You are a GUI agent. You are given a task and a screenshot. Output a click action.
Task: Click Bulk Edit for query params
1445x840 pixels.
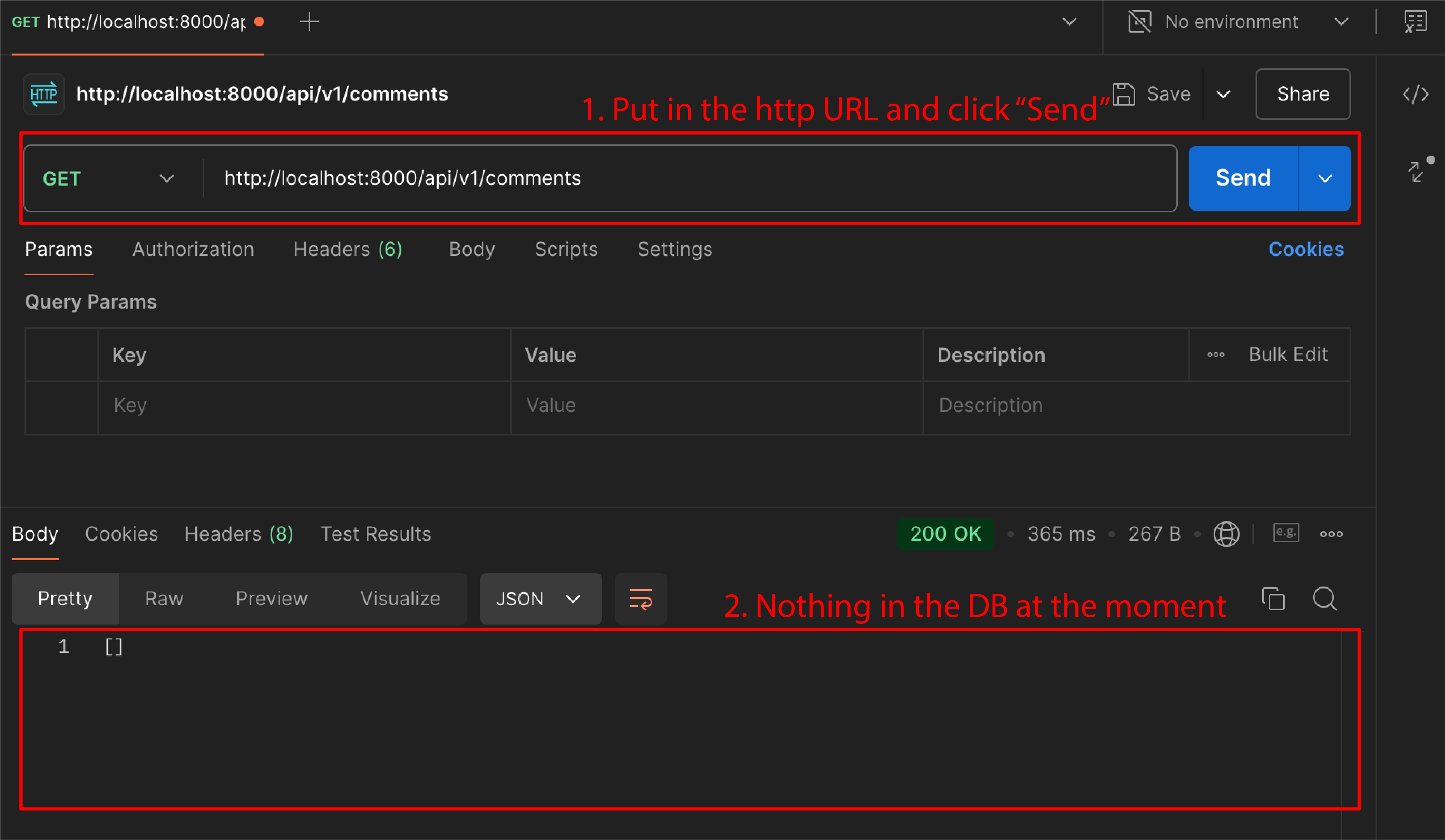click(x=1288, y=354)
